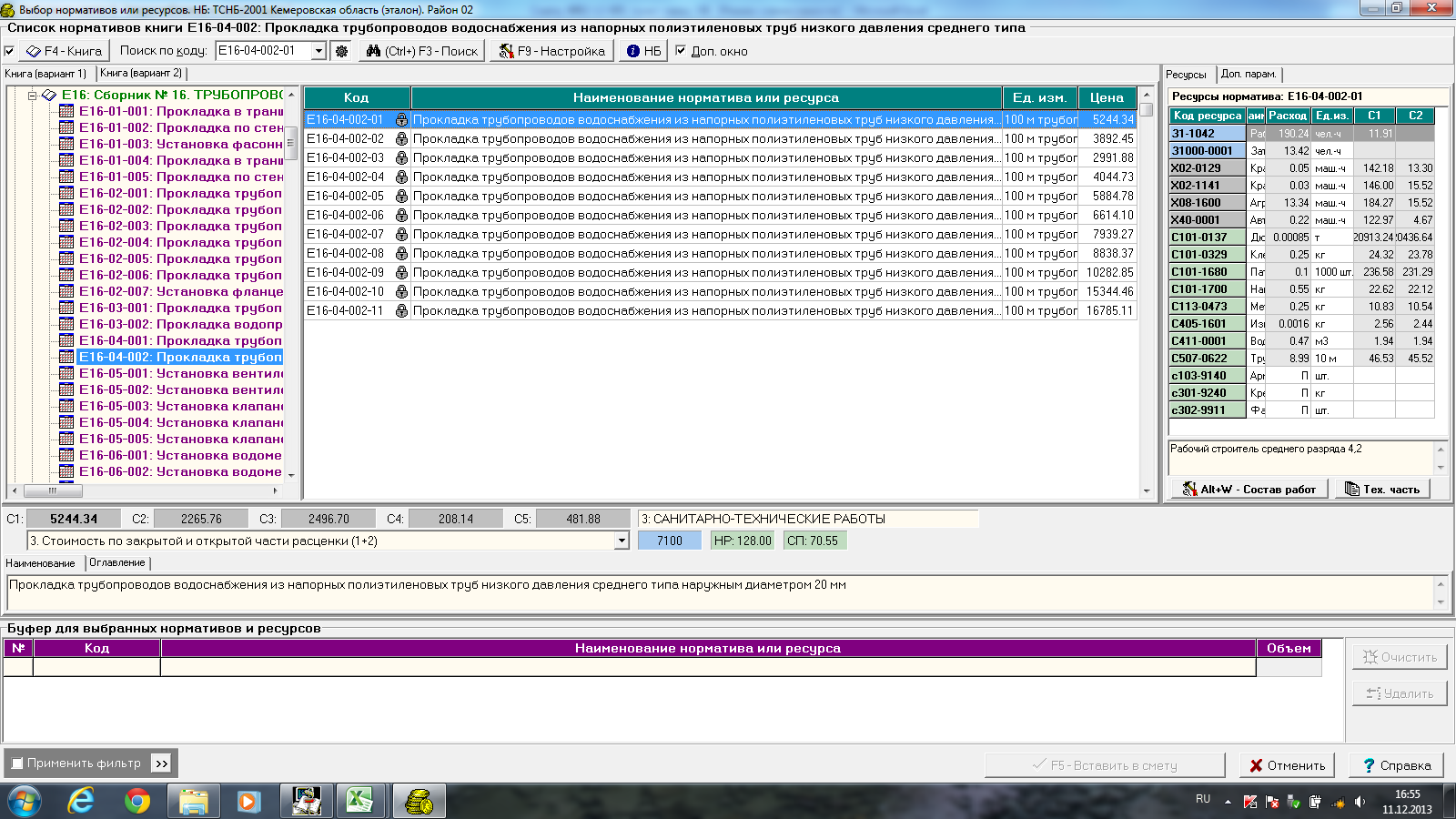Switch to the coins estimate app on taskbar
The image size is (1456, 819).
[x=419, y=801]
